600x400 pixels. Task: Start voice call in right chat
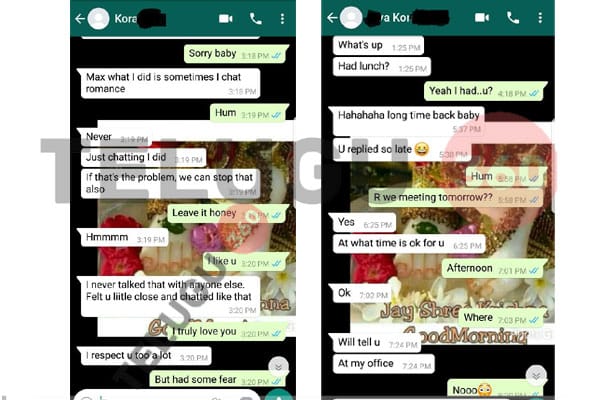tap(513, 18)
